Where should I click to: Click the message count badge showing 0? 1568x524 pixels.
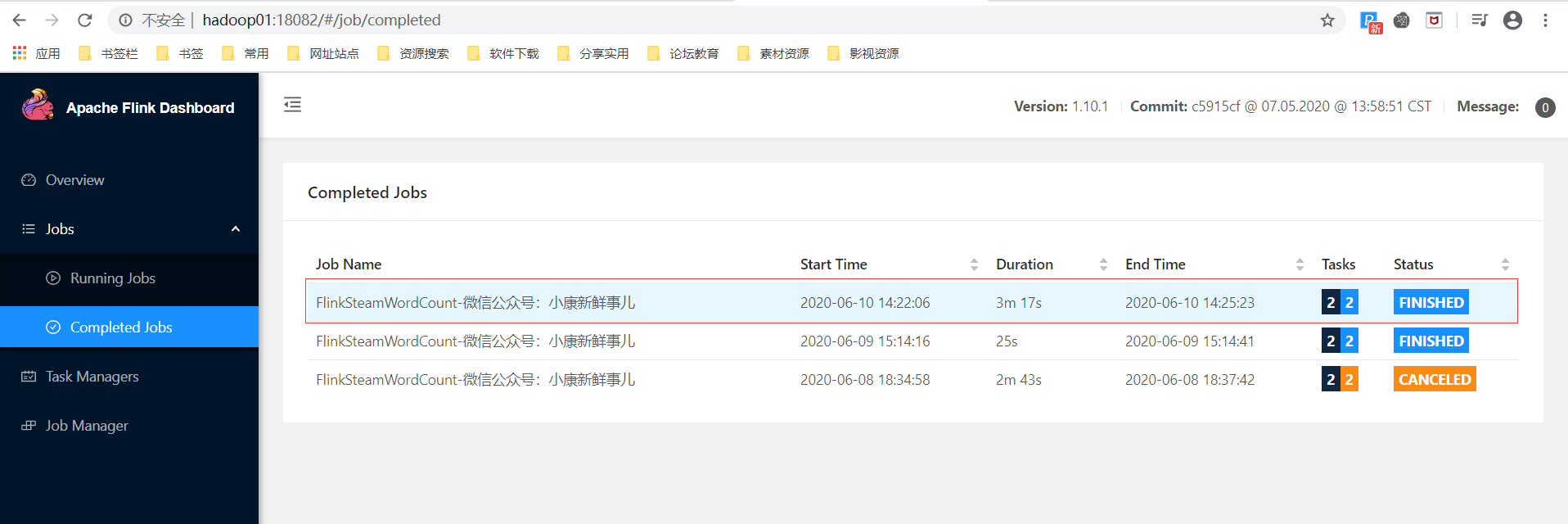click(1545, 107)
